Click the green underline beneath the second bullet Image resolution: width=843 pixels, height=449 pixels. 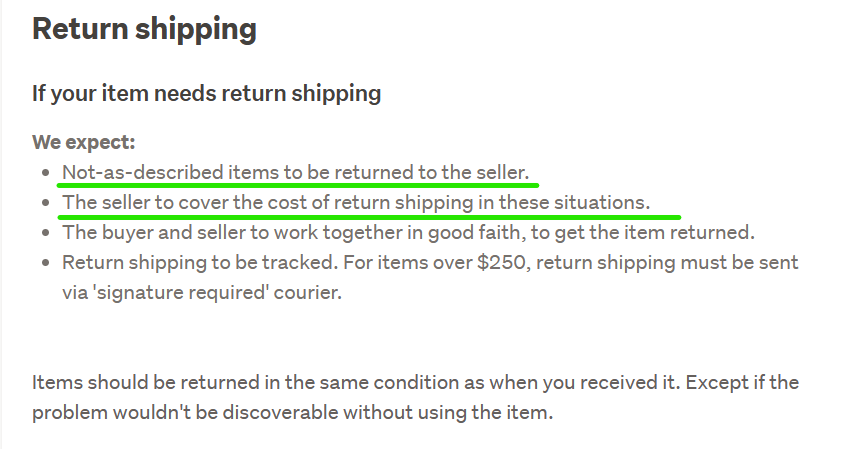point(370,215)
